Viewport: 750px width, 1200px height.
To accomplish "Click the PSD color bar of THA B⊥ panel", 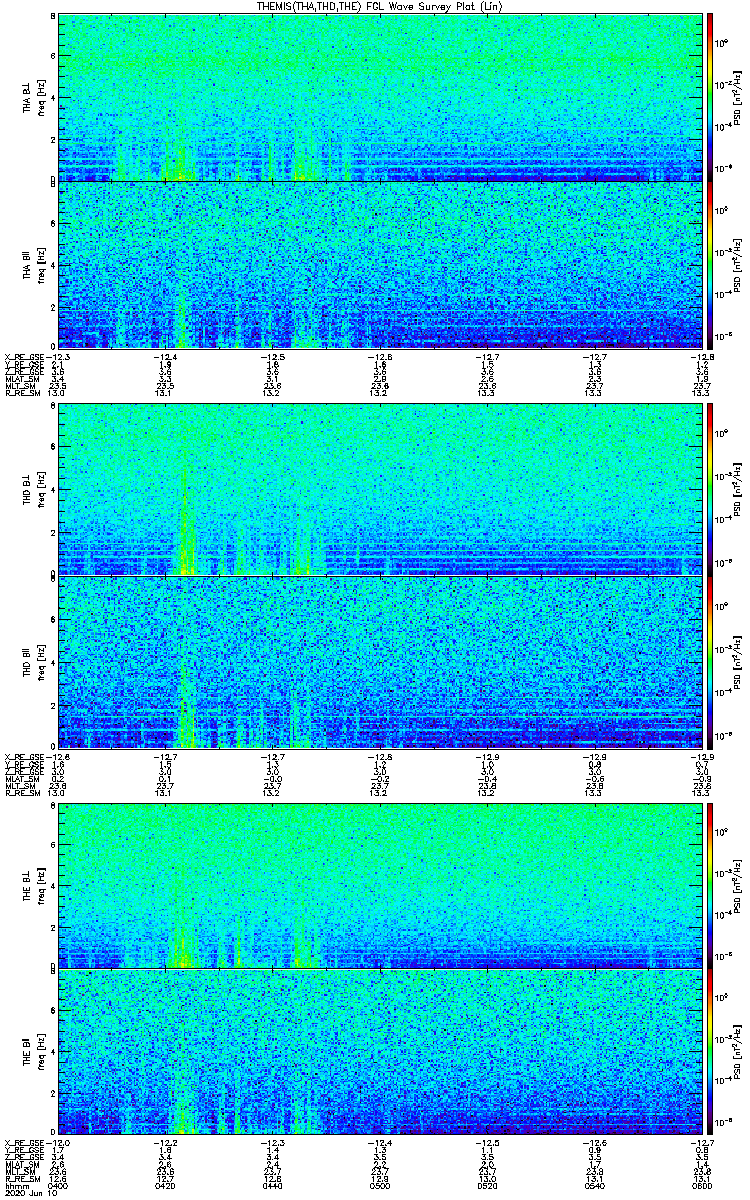I will click(x=710, y=97).
